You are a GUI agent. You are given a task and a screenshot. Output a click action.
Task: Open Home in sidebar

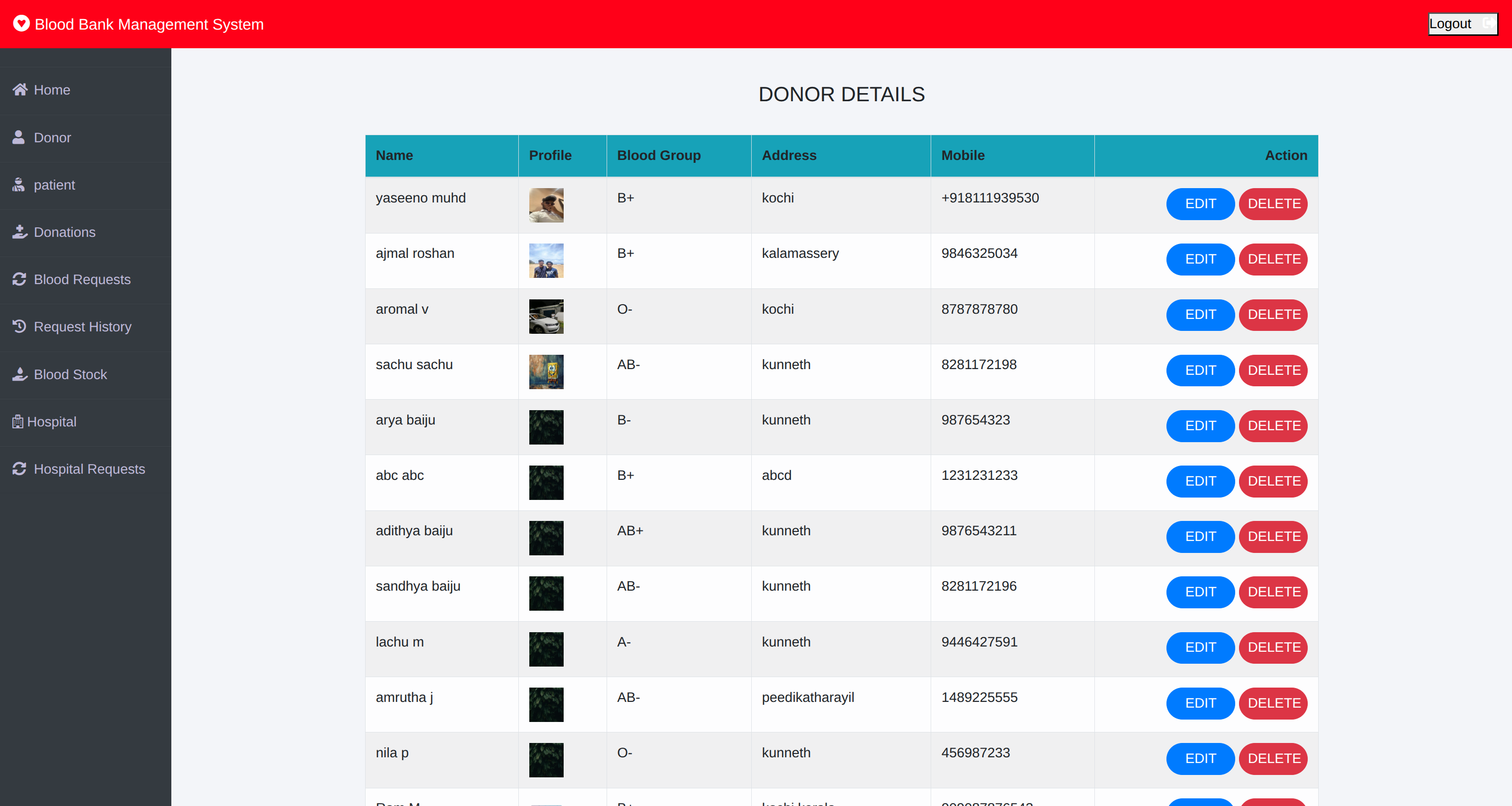pos(86,90)
